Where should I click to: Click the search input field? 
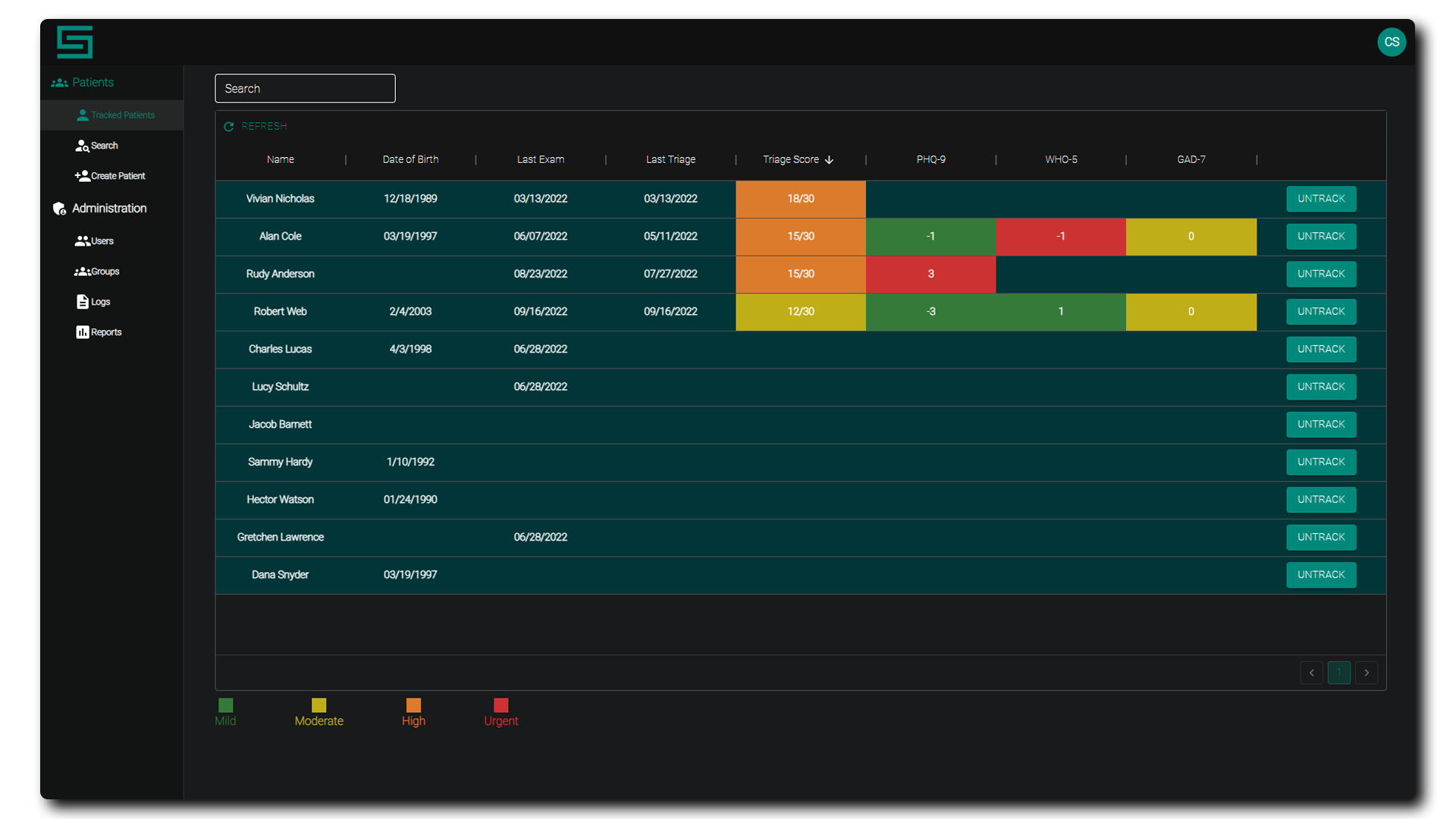305,88
